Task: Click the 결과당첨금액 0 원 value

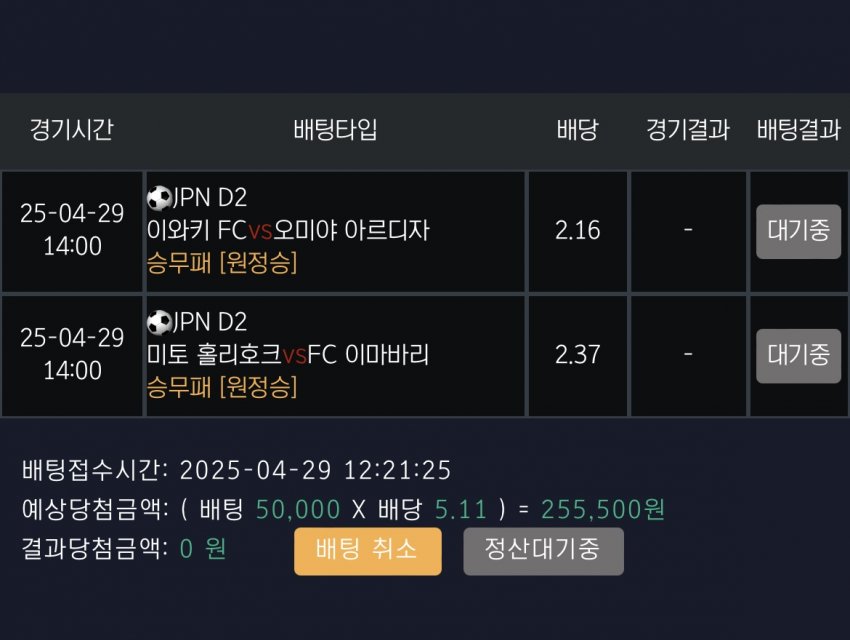Action: (203, 550)
